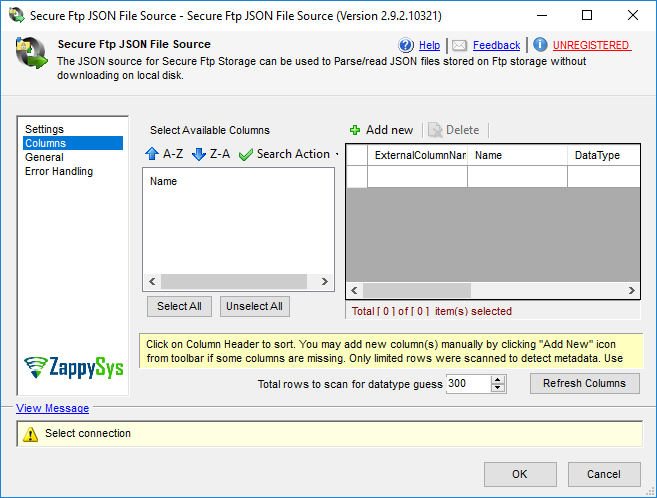
Task: Click the Feedback envelope icon
Action: (459, 45)
